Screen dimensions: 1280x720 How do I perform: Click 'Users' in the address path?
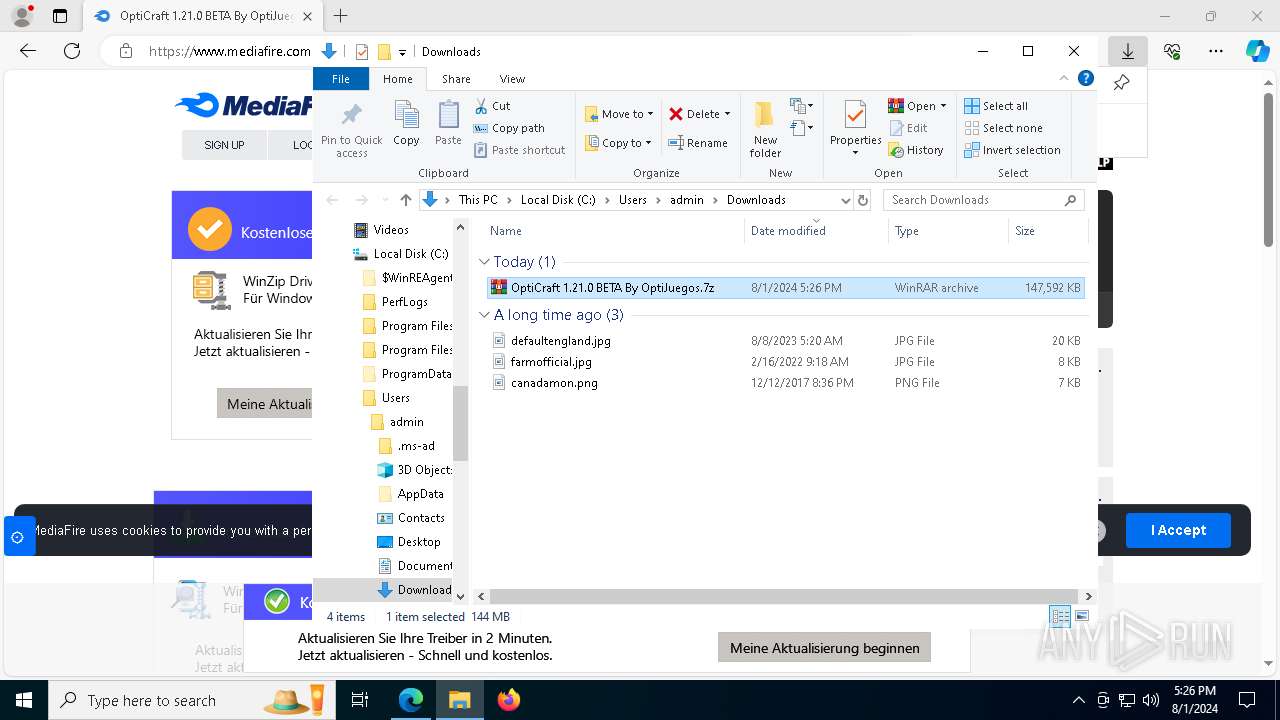pyautogui.click(x=632, y=200)
